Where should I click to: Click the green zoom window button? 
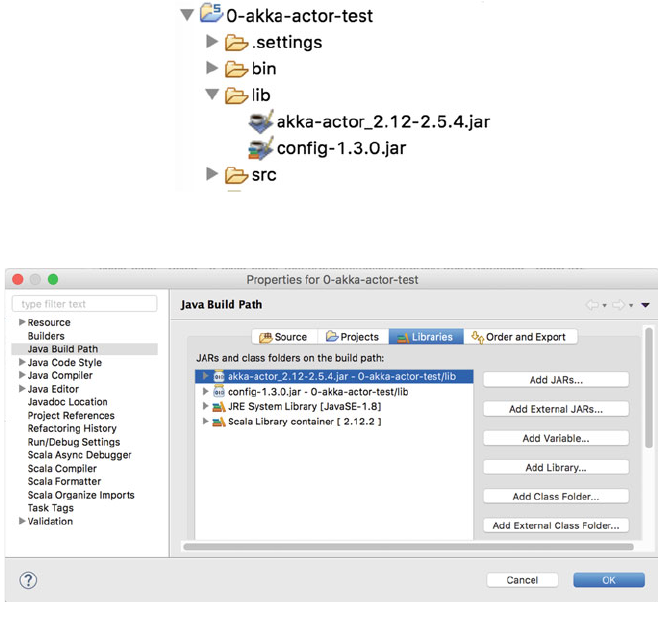coord(53,279)
